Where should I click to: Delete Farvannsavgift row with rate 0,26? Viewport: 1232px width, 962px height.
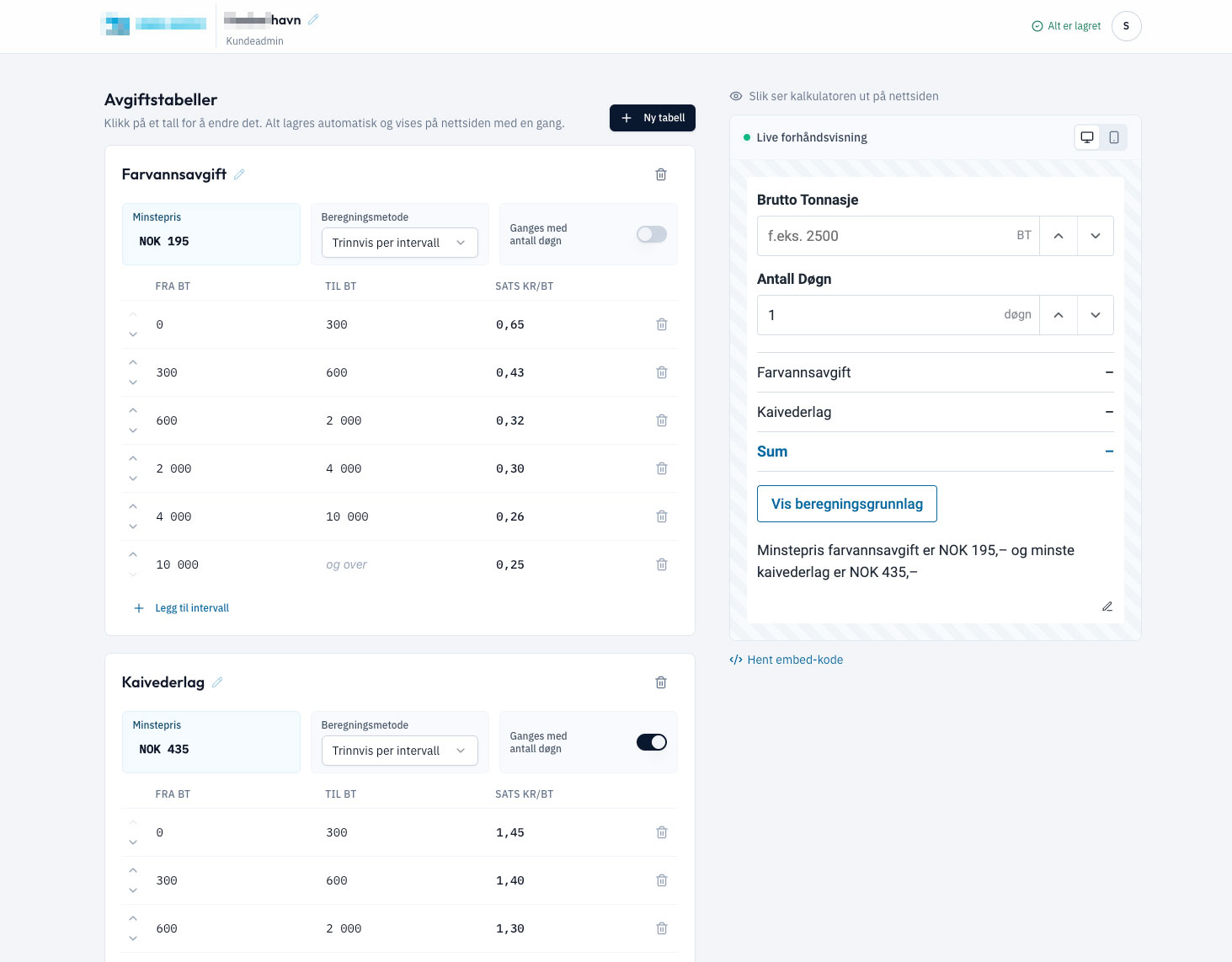(x=662, y=516)
